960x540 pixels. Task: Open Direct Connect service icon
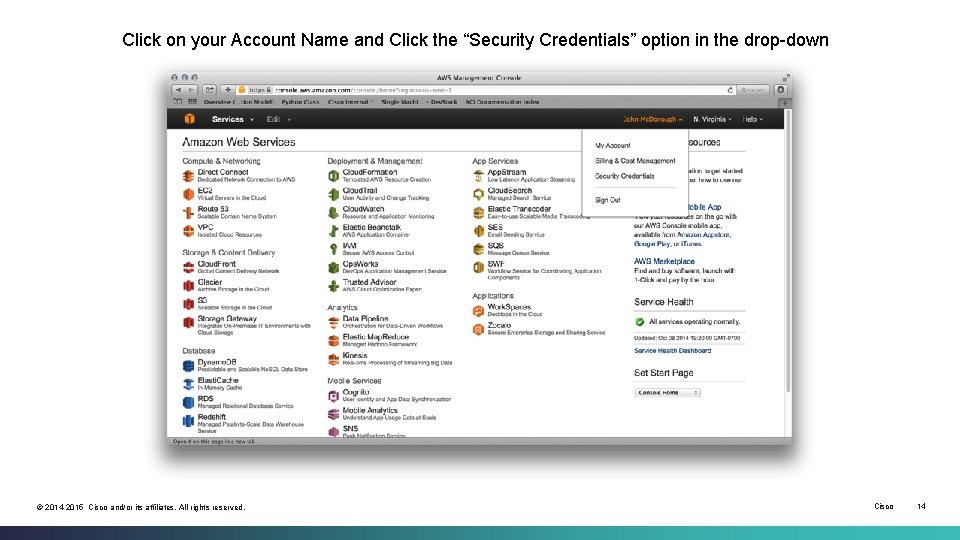point(189,176)
